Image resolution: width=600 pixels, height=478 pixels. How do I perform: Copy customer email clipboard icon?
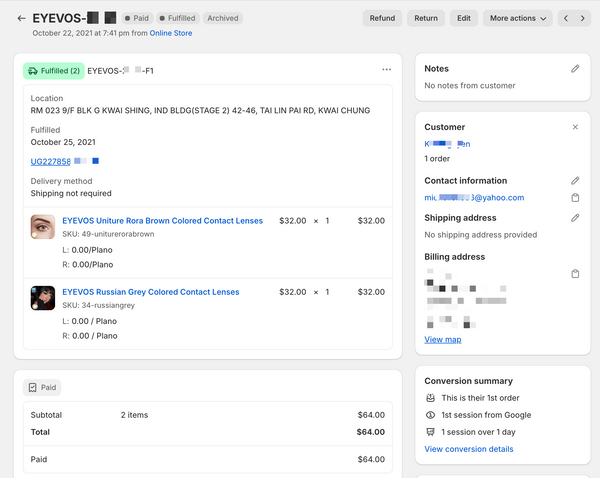tap(575, 197)
